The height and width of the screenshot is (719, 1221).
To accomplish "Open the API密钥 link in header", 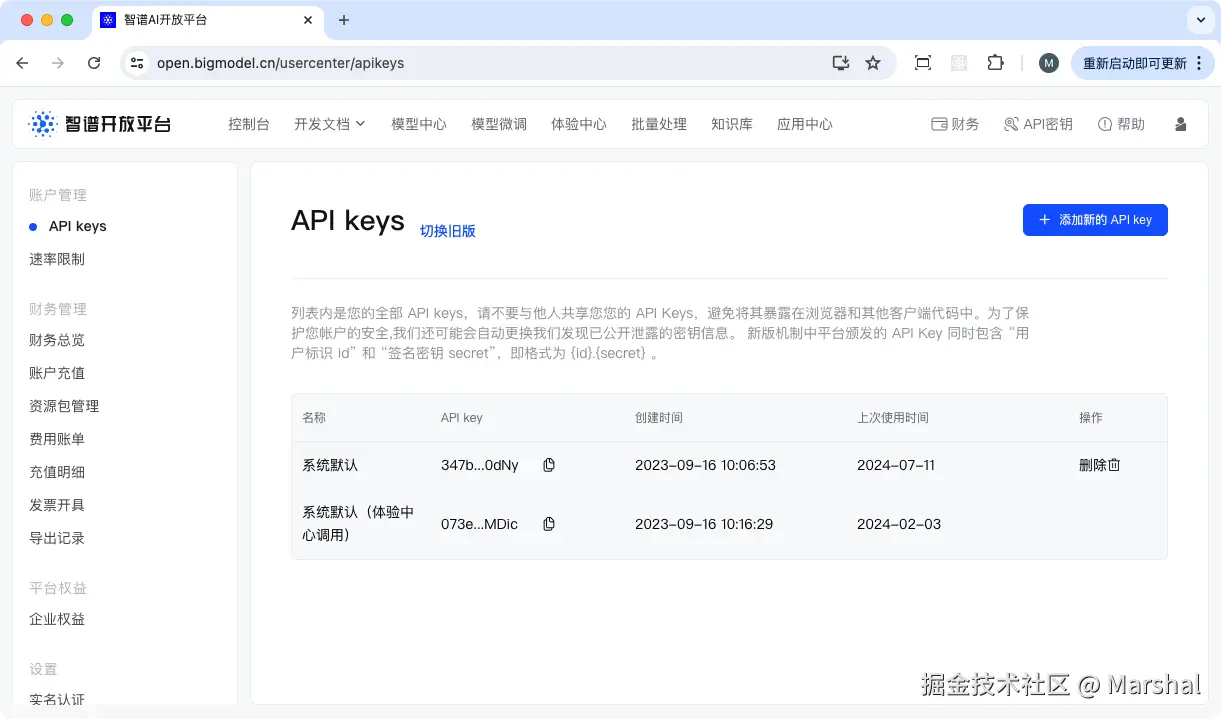I will [x=1038, y=124].
